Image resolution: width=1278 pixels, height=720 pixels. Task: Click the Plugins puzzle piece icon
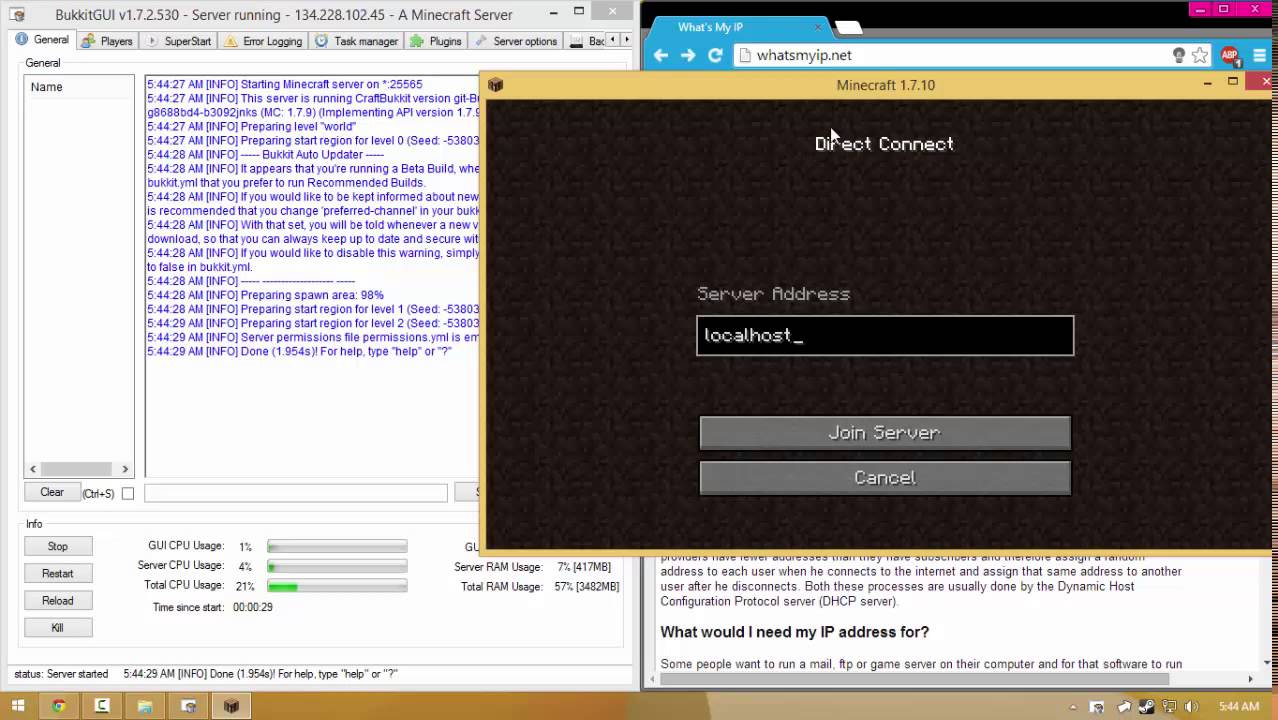tap(417, 41)
